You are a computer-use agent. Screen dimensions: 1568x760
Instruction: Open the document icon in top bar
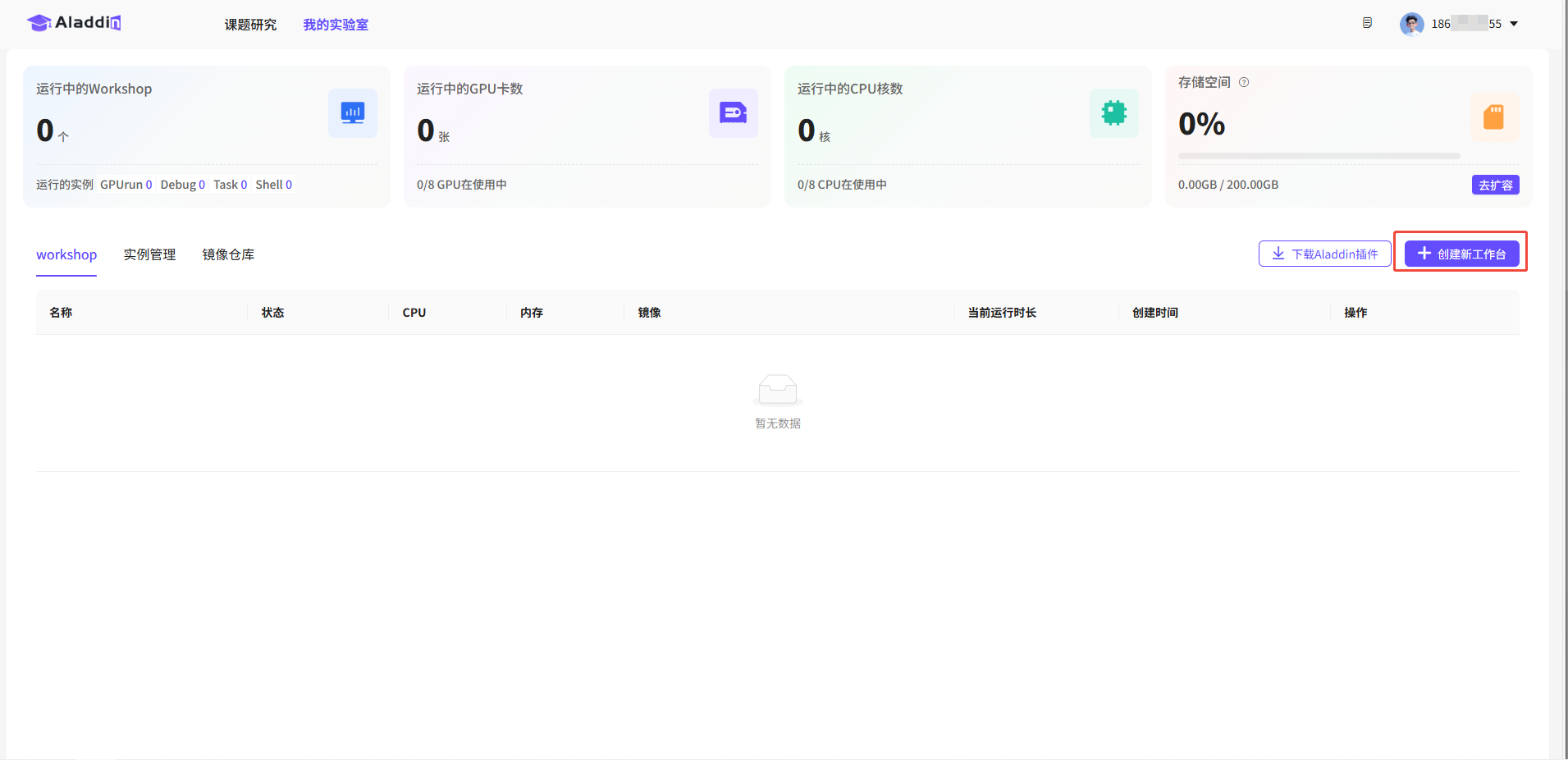[x=1367, y=23]
